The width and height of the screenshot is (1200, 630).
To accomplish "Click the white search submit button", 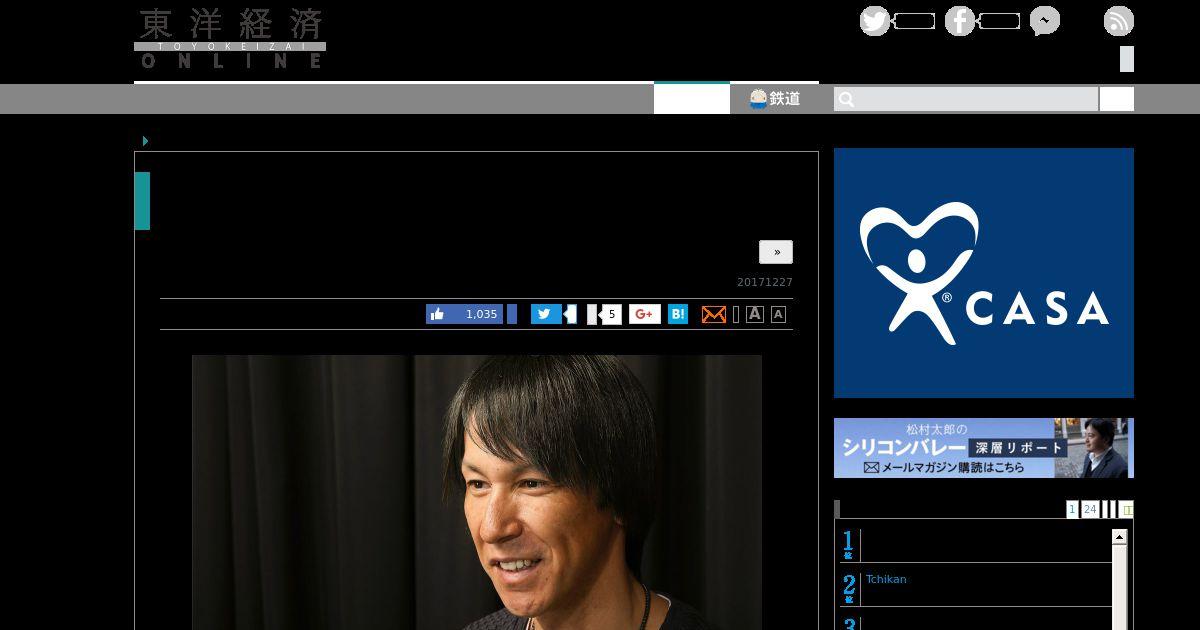I will click(x=1117, y=99).
